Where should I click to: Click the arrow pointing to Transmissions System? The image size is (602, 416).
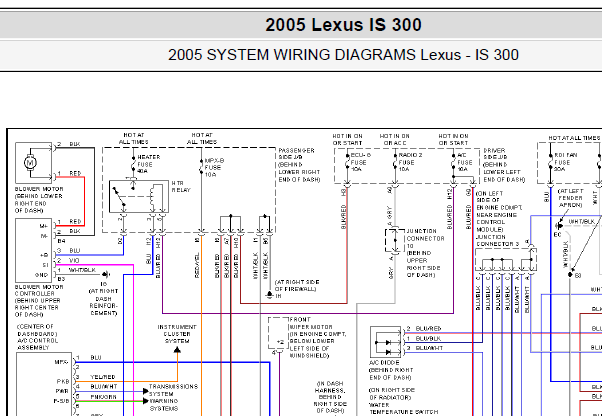pos(146,391)
